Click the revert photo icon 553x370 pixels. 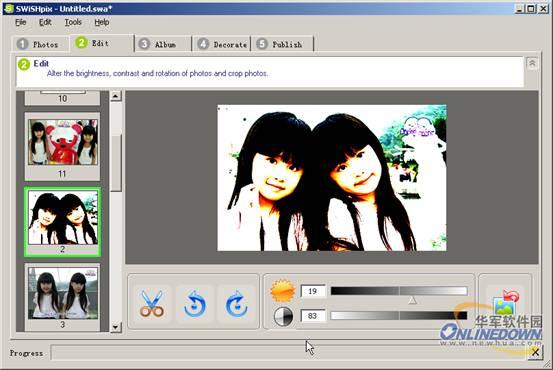click(506, 303)
